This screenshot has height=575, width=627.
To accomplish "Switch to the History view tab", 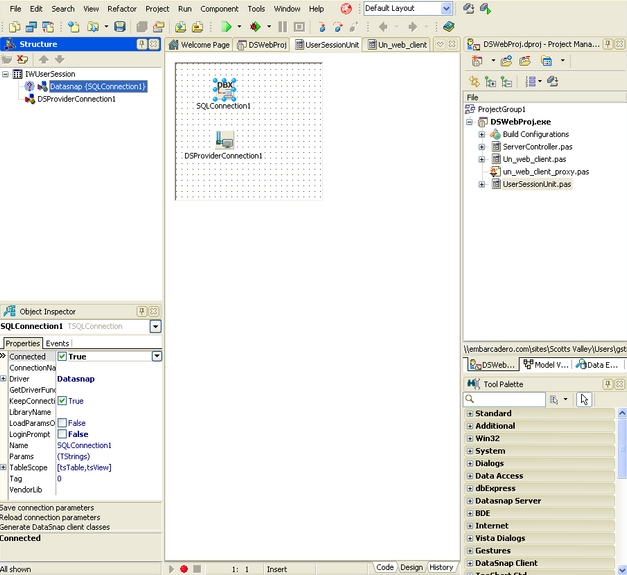I will tap(441, 567).
